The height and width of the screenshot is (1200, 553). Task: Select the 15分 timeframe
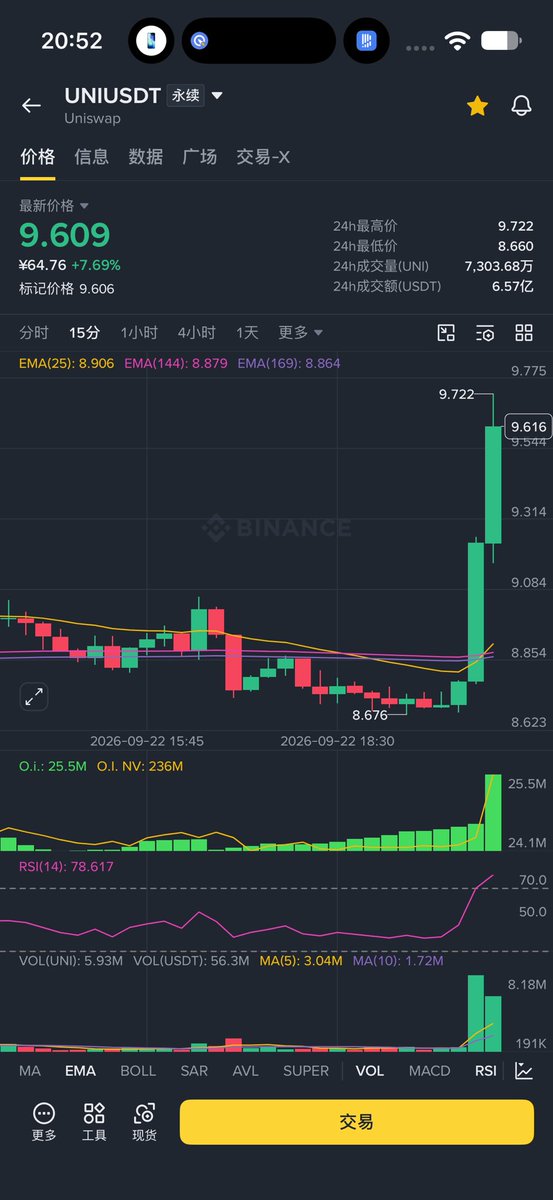84,332
